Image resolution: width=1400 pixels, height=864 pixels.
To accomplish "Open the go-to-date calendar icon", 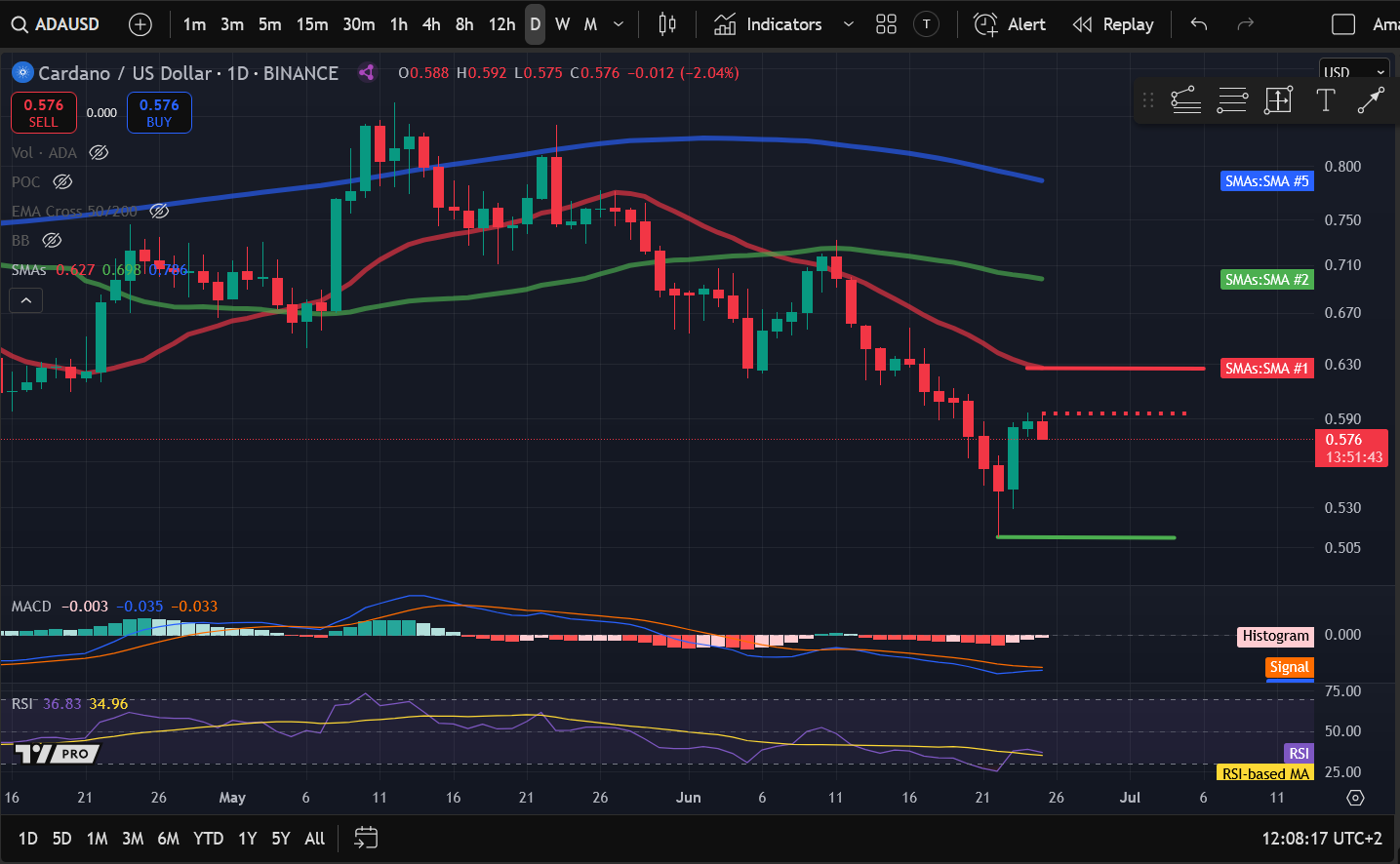I will click(366, 838).
